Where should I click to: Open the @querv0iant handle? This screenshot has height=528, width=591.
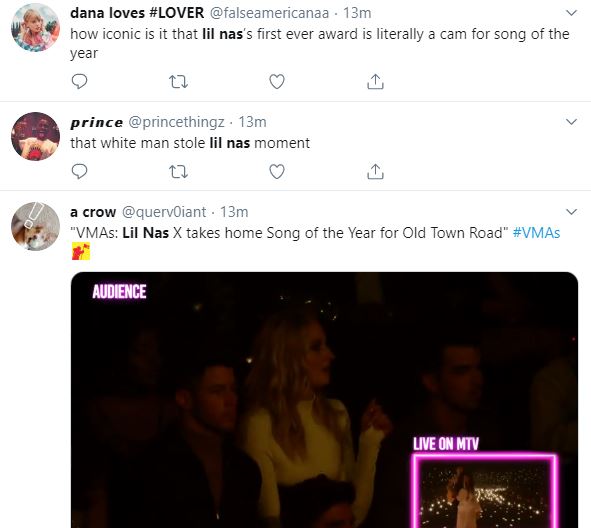pyautogui.click(x=164, y=212)
